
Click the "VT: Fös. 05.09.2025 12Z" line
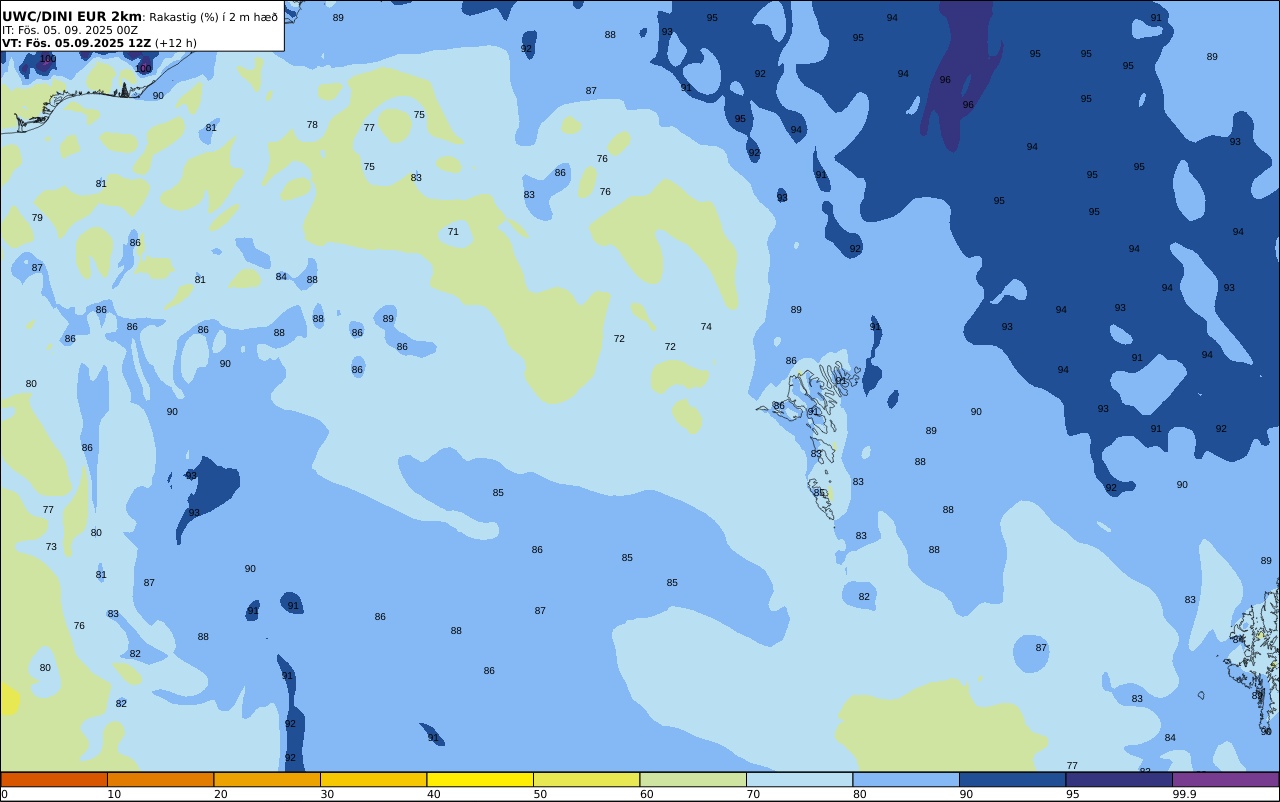[x=76, y=43]
